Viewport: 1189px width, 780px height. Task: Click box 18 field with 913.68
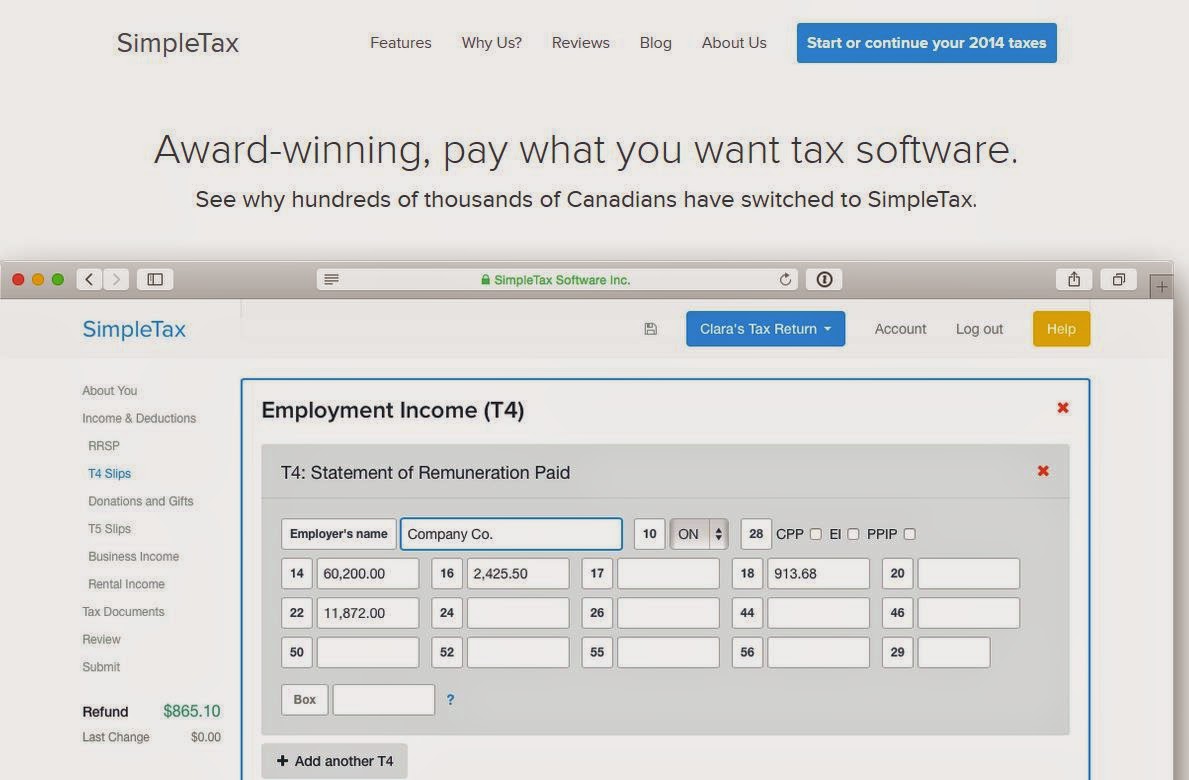[x=818, y=574]
